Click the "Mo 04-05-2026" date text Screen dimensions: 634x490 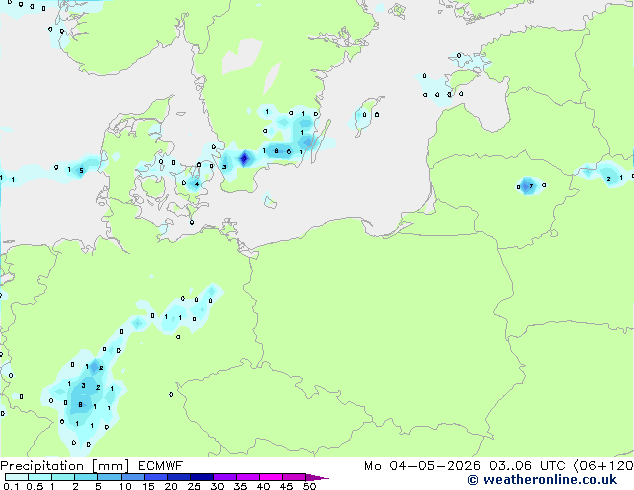pyautogui.click(x=422, y=466)
